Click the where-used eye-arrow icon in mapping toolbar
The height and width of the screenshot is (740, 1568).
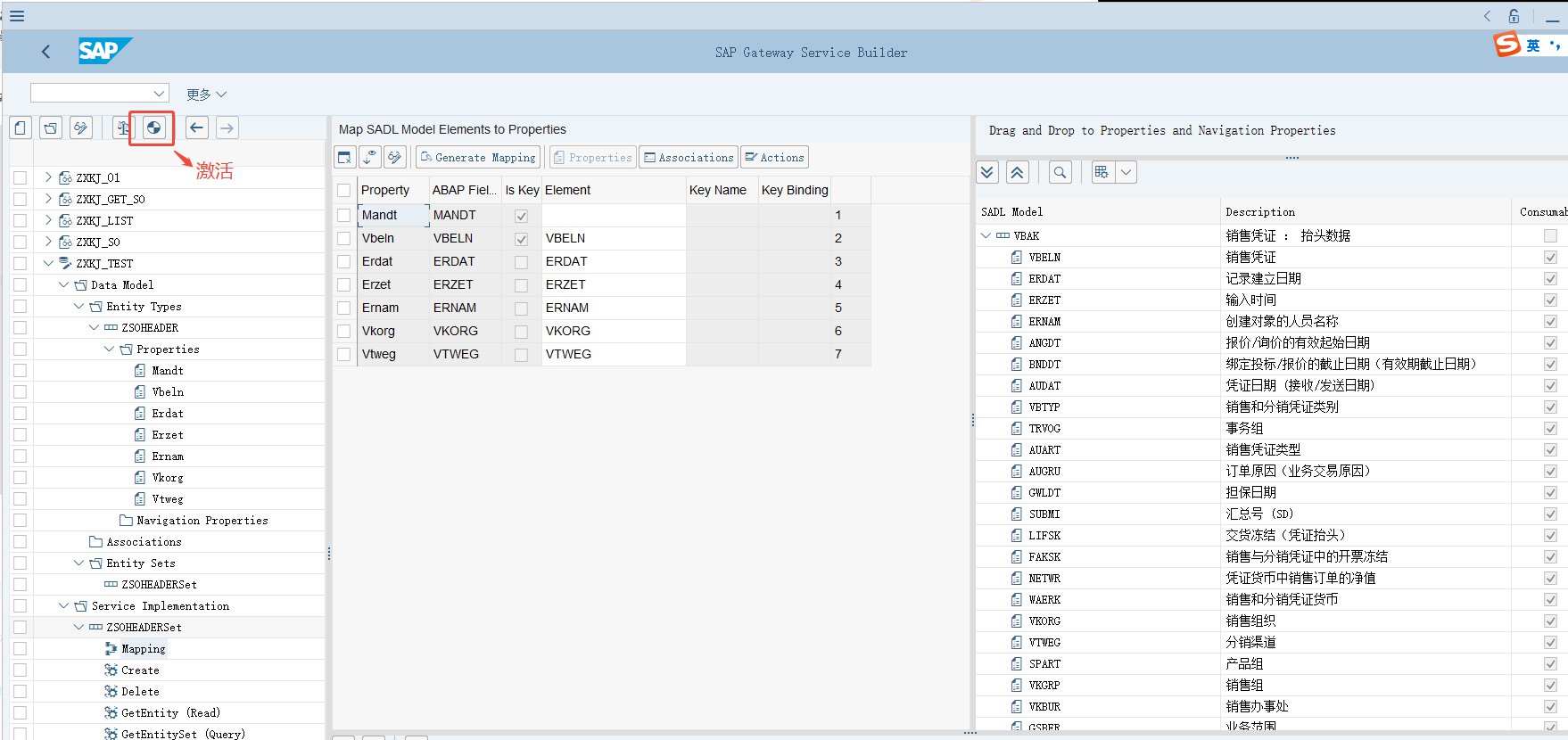(x=370, y=157)
